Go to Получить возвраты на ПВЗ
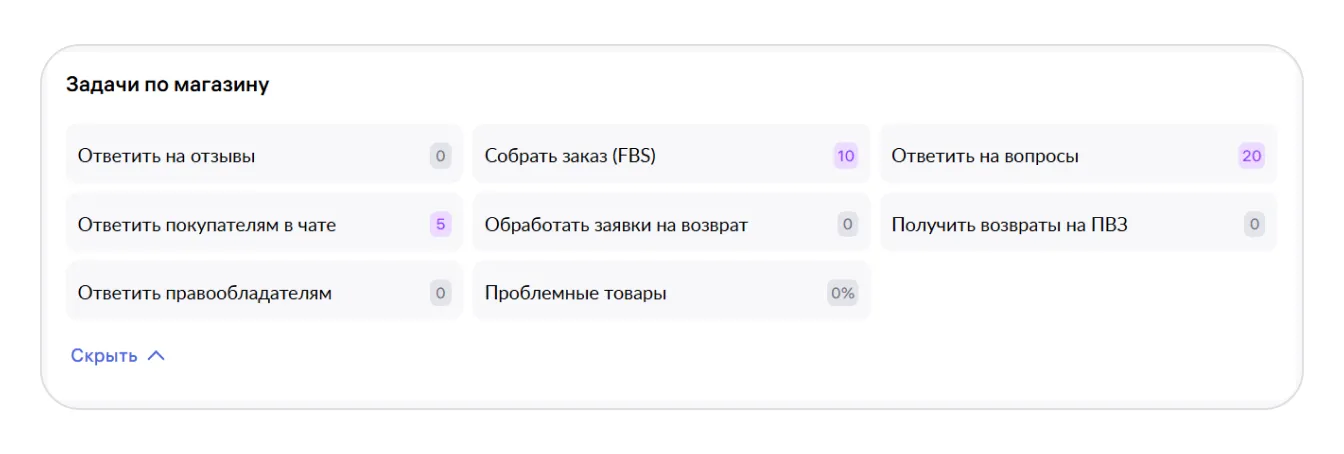Image resolution: width=1344 pixels, height=454 pixels. click(1009, 225)
